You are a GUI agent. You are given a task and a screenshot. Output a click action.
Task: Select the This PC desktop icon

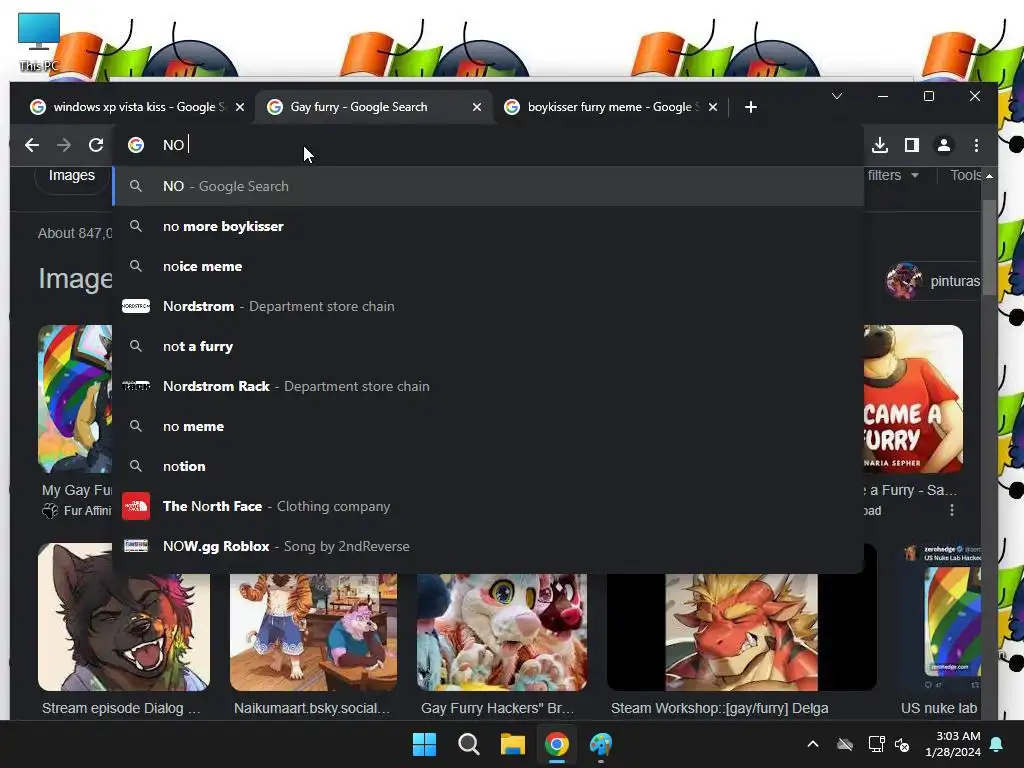[x=39, y=42]
